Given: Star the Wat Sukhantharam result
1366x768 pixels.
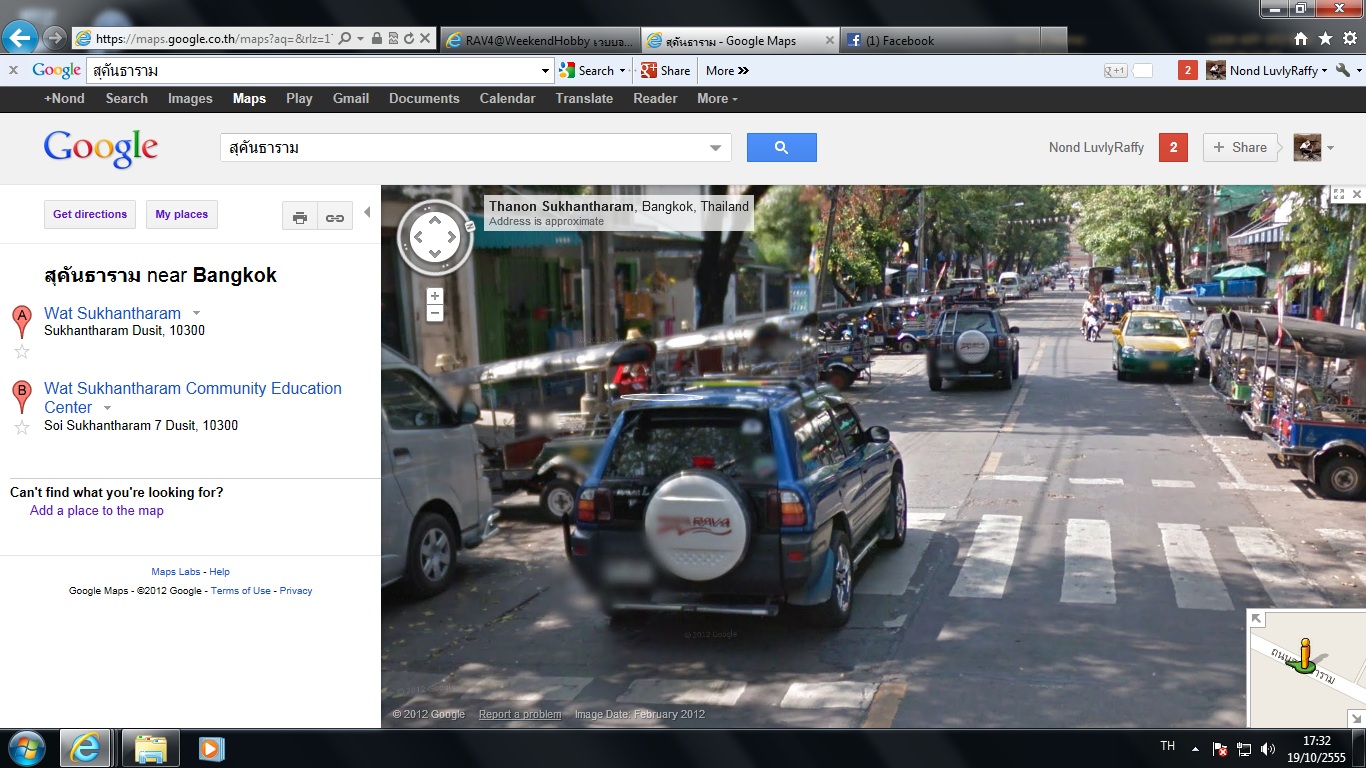Looking at the screenshot, I should pos(22,352).
